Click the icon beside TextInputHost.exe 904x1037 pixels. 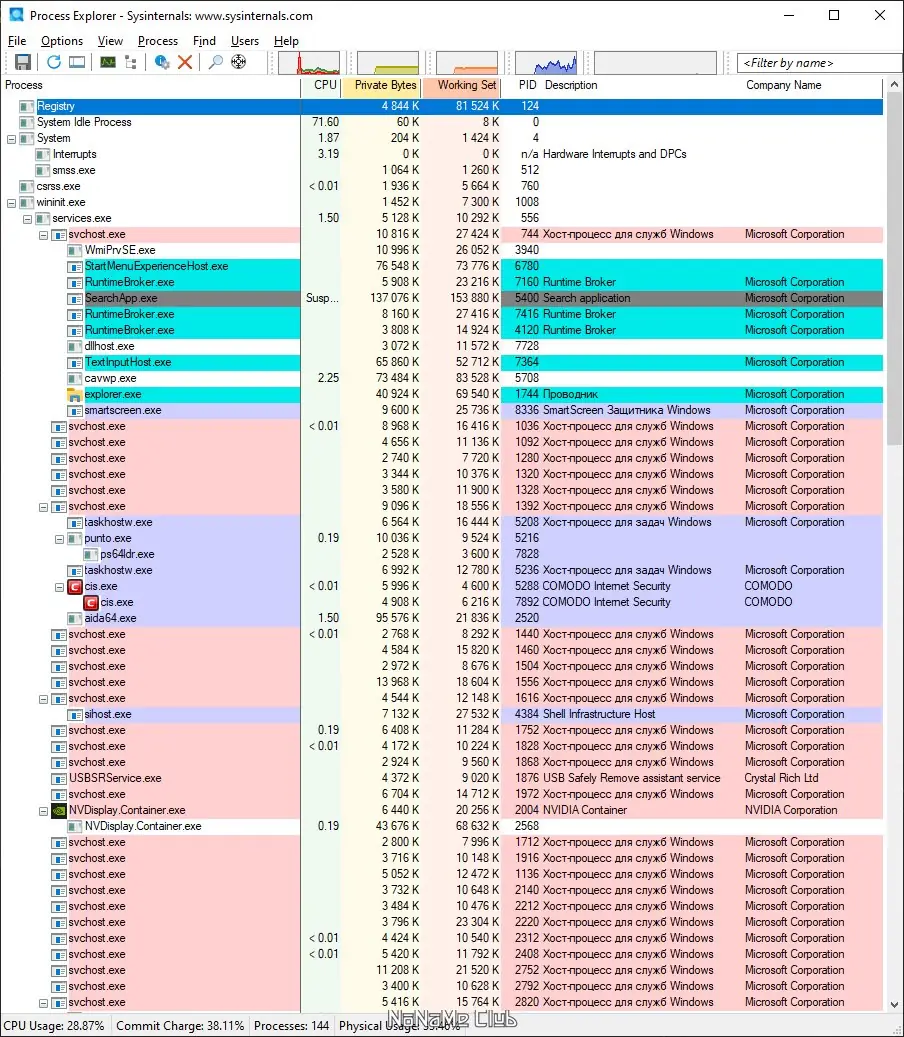pyautogui.click(x=75, y=362)
